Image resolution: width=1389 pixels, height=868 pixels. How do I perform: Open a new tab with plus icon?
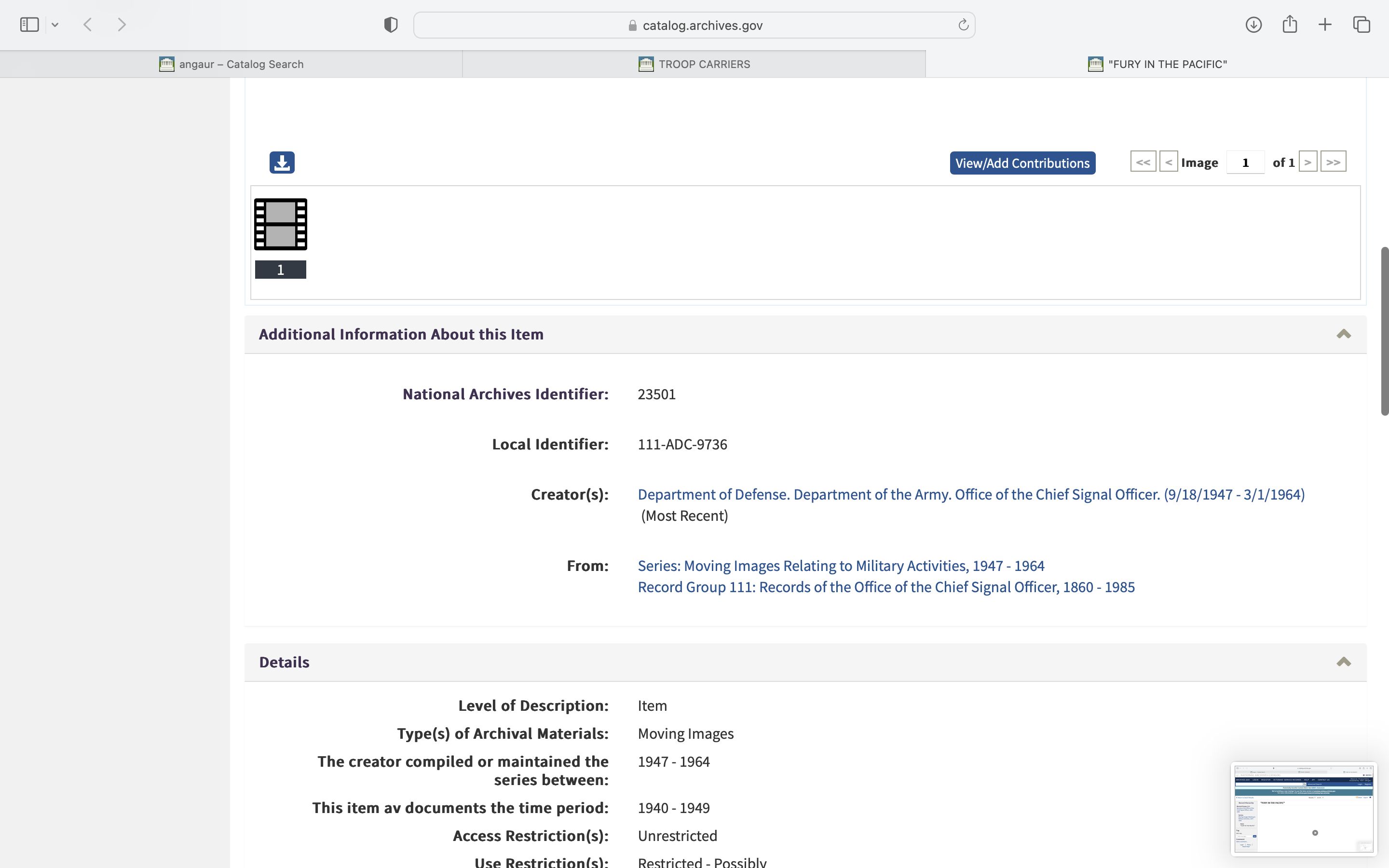(x=1325, y=25)
